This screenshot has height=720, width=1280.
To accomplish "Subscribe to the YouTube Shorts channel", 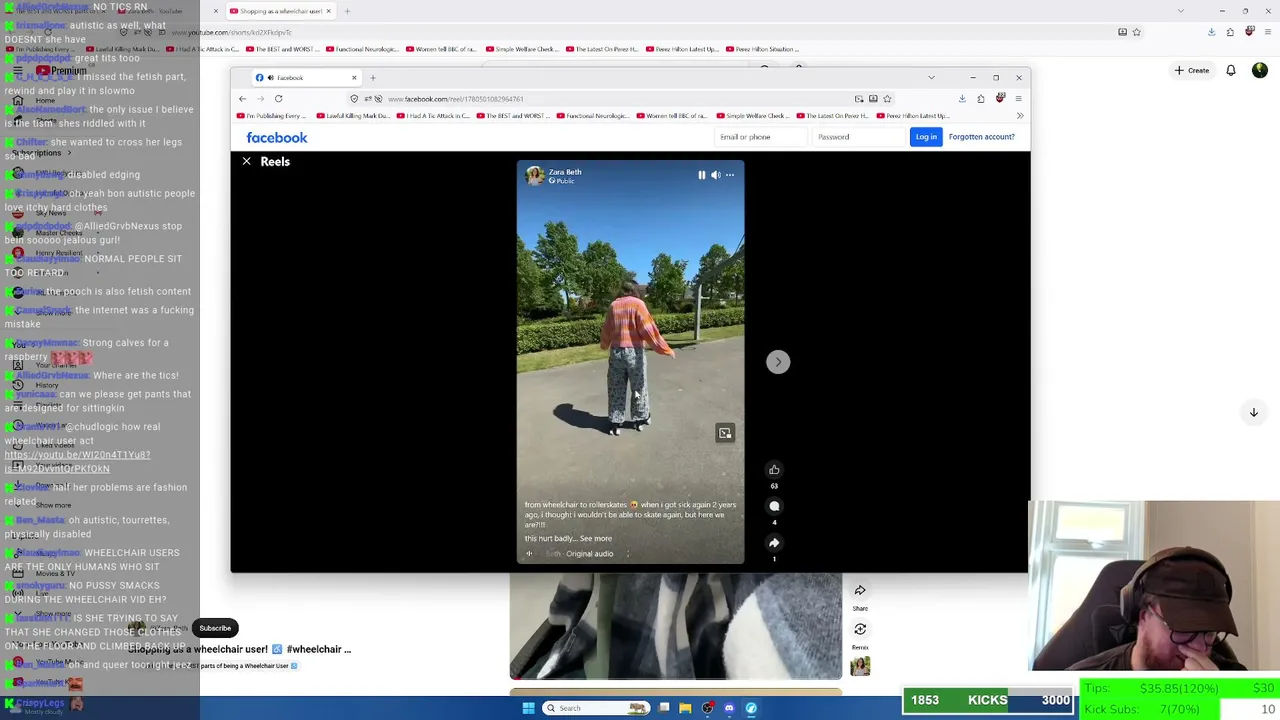I will [x=215, y=628].
